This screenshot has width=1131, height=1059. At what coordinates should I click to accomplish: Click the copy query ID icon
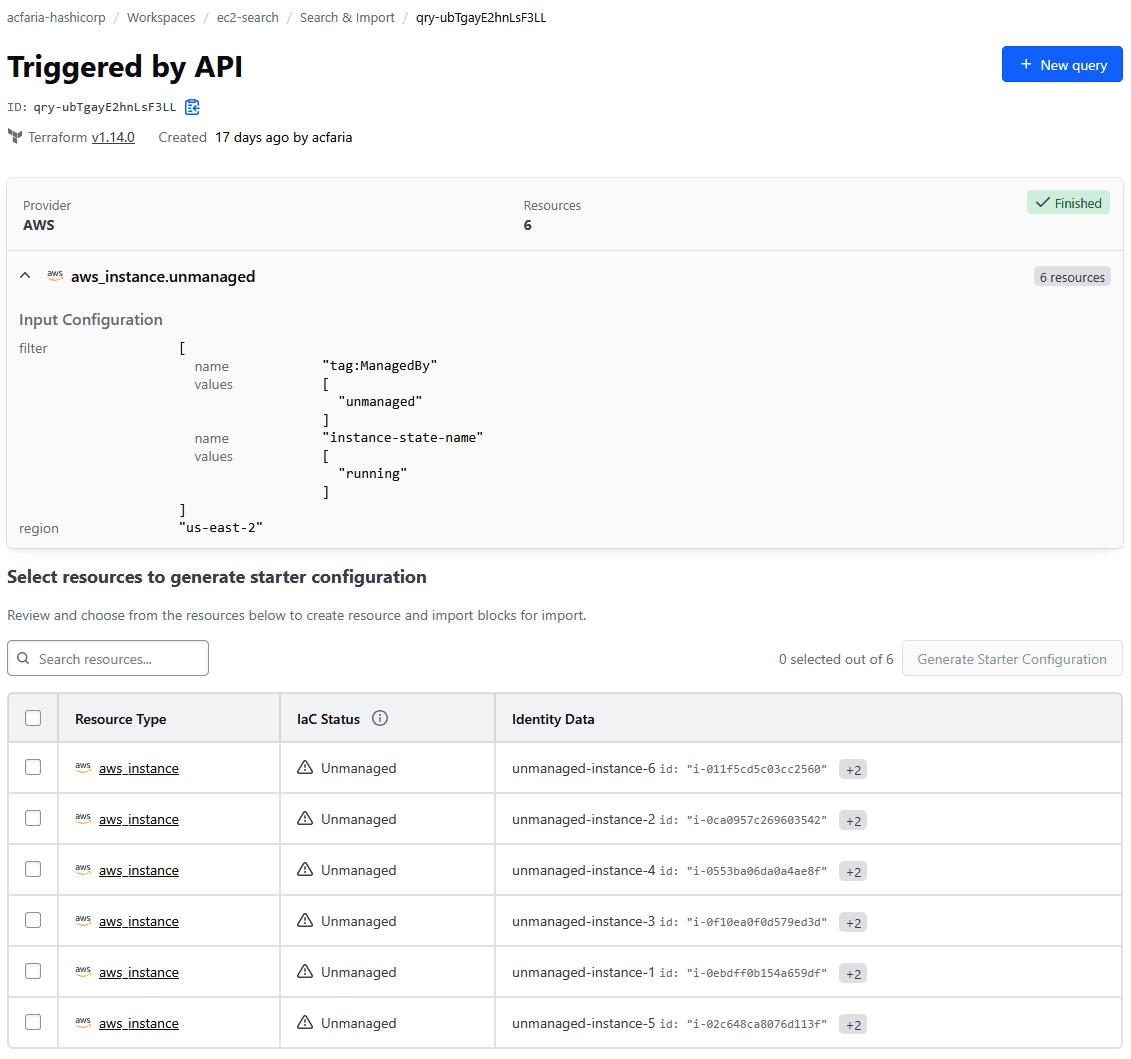192,107
